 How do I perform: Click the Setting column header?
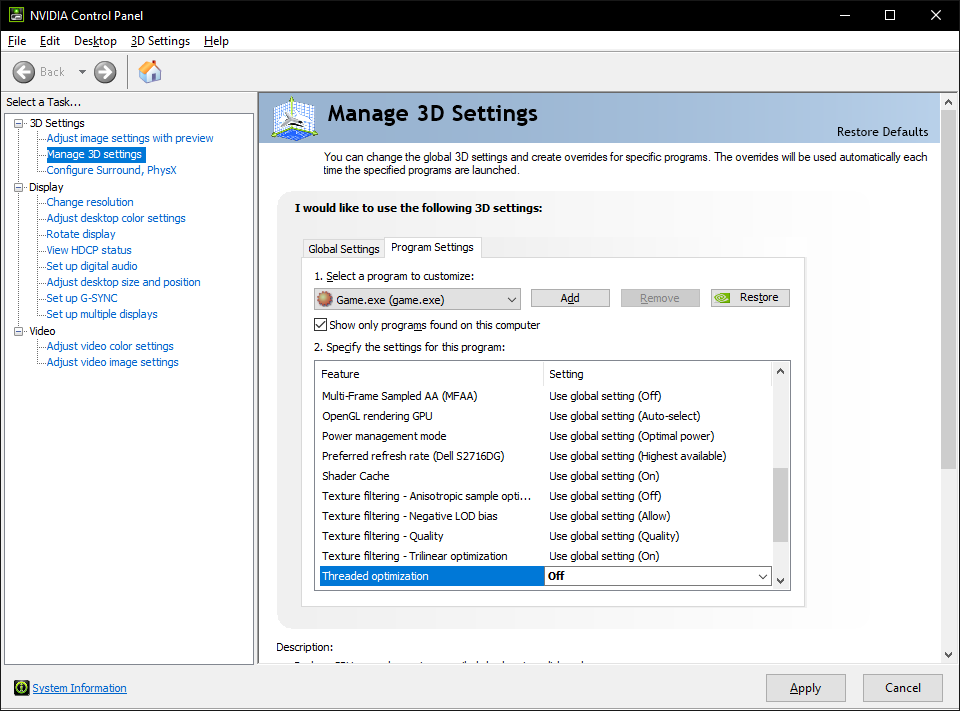click(x=657, y=374)
